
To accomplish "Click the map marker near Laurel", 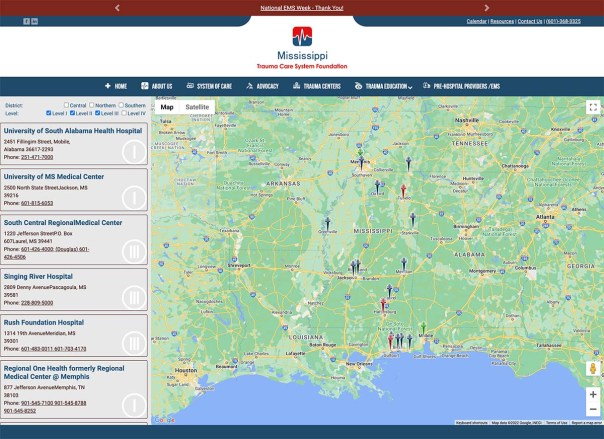I will click(x=389, y=291).
